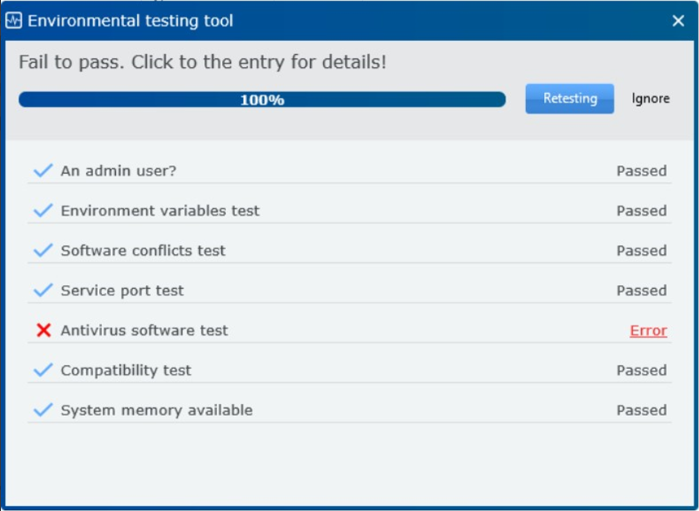This screenshot has height=511, width=699.
Task: Click the checkmark beside Software conflicts test
Action: pos(43,250)
